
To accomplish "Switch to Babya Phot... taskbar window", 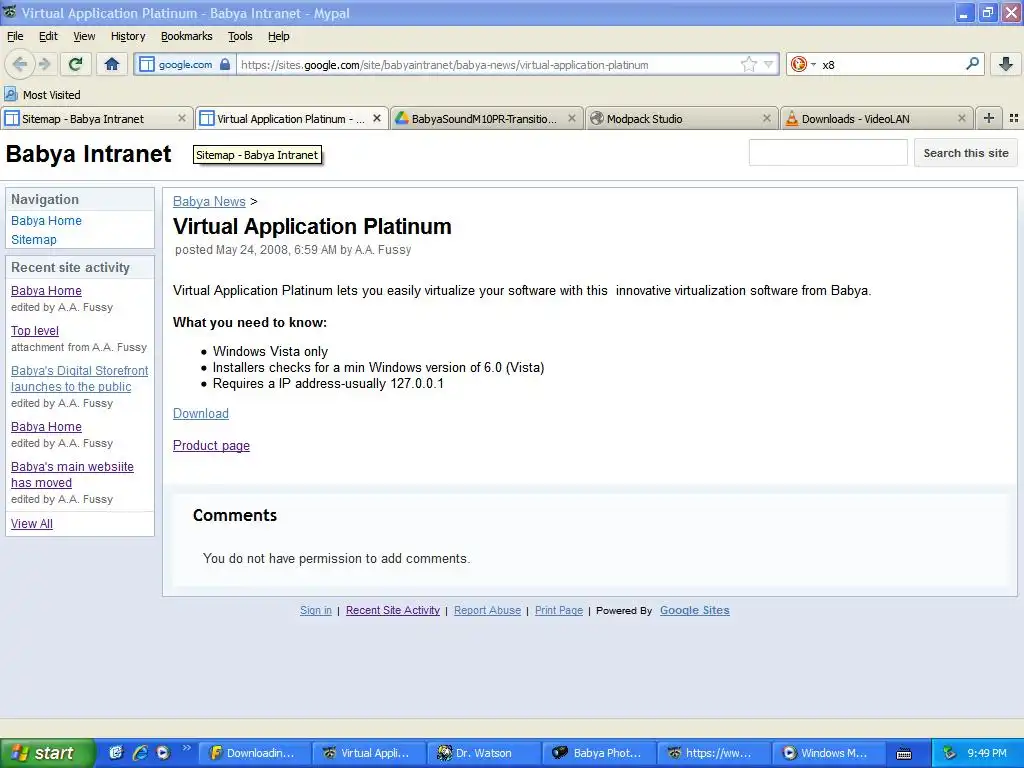I will point(599,753).
